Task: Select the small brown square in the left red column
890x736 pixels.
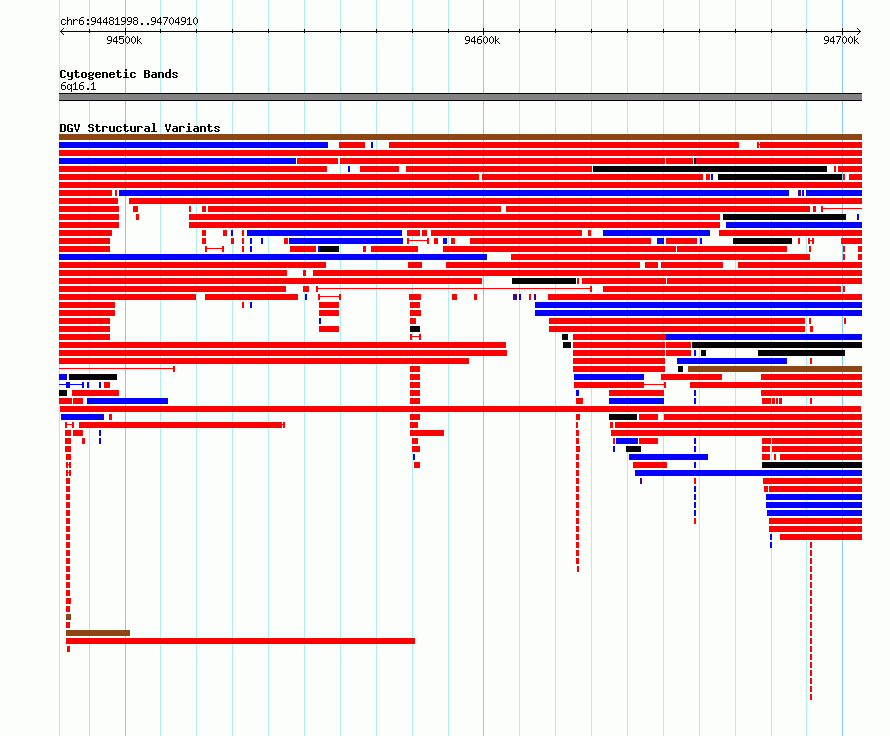Action: pyautogui.click(x=68, y=617)
